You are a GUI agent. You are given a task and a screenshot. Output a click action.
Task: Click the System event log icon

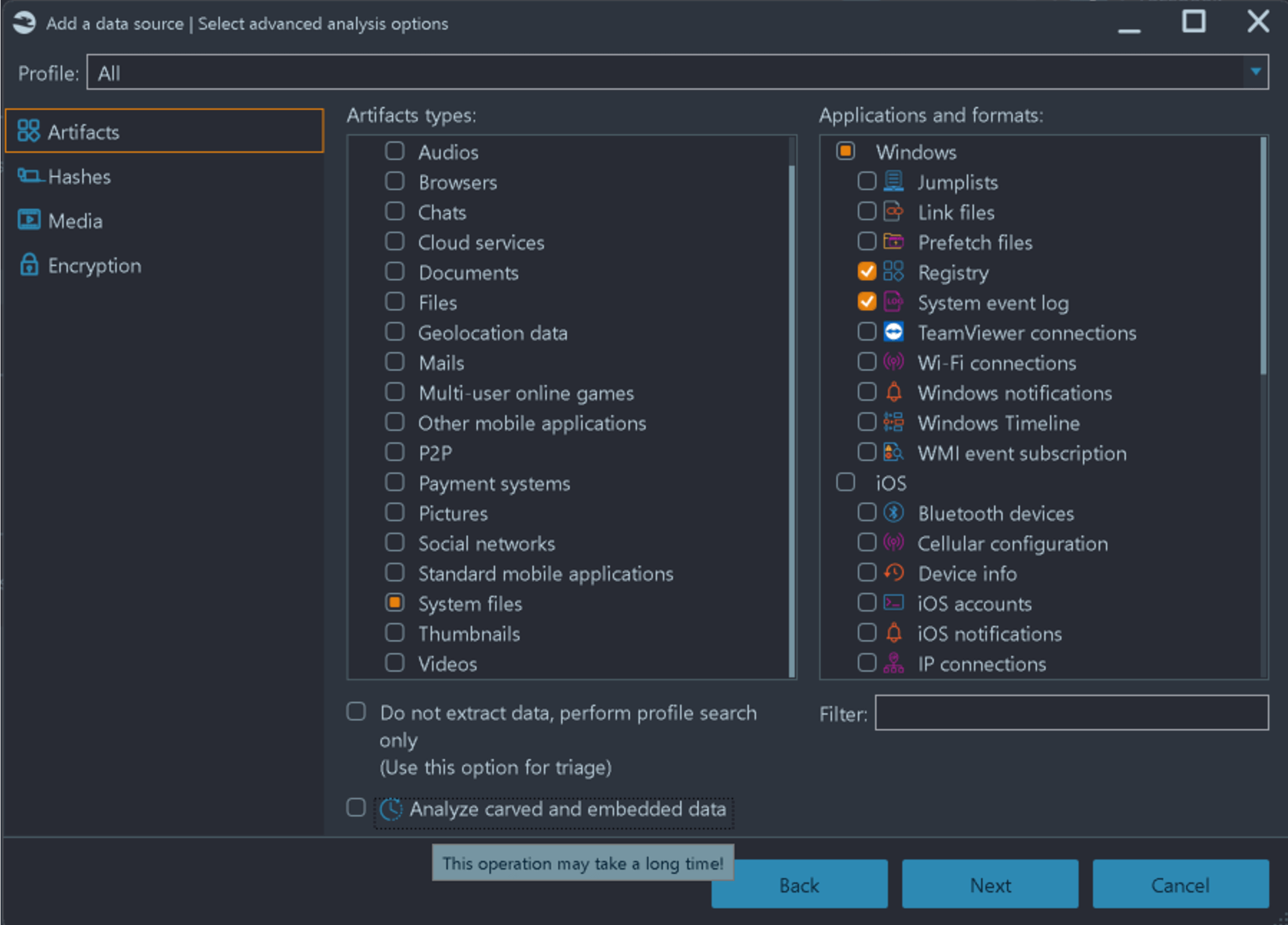coord(894,302)
